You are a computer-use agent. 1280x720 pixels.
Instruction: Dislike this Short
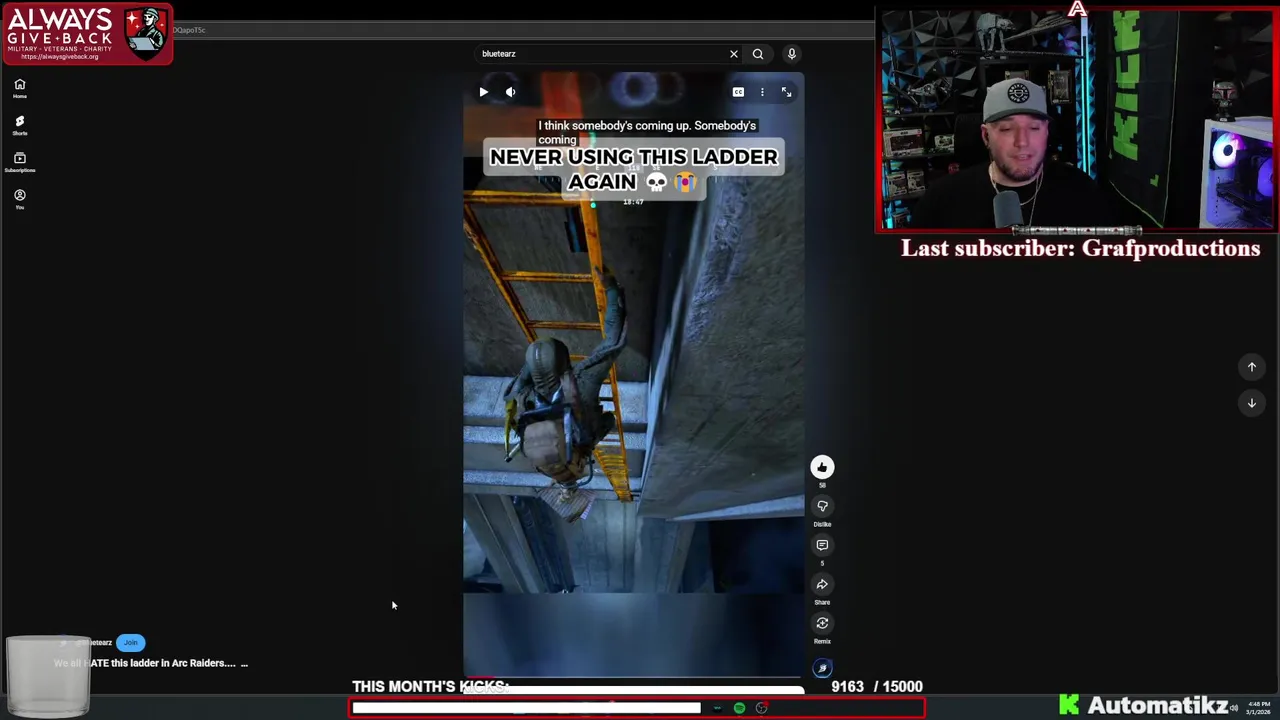coord(822,506)
